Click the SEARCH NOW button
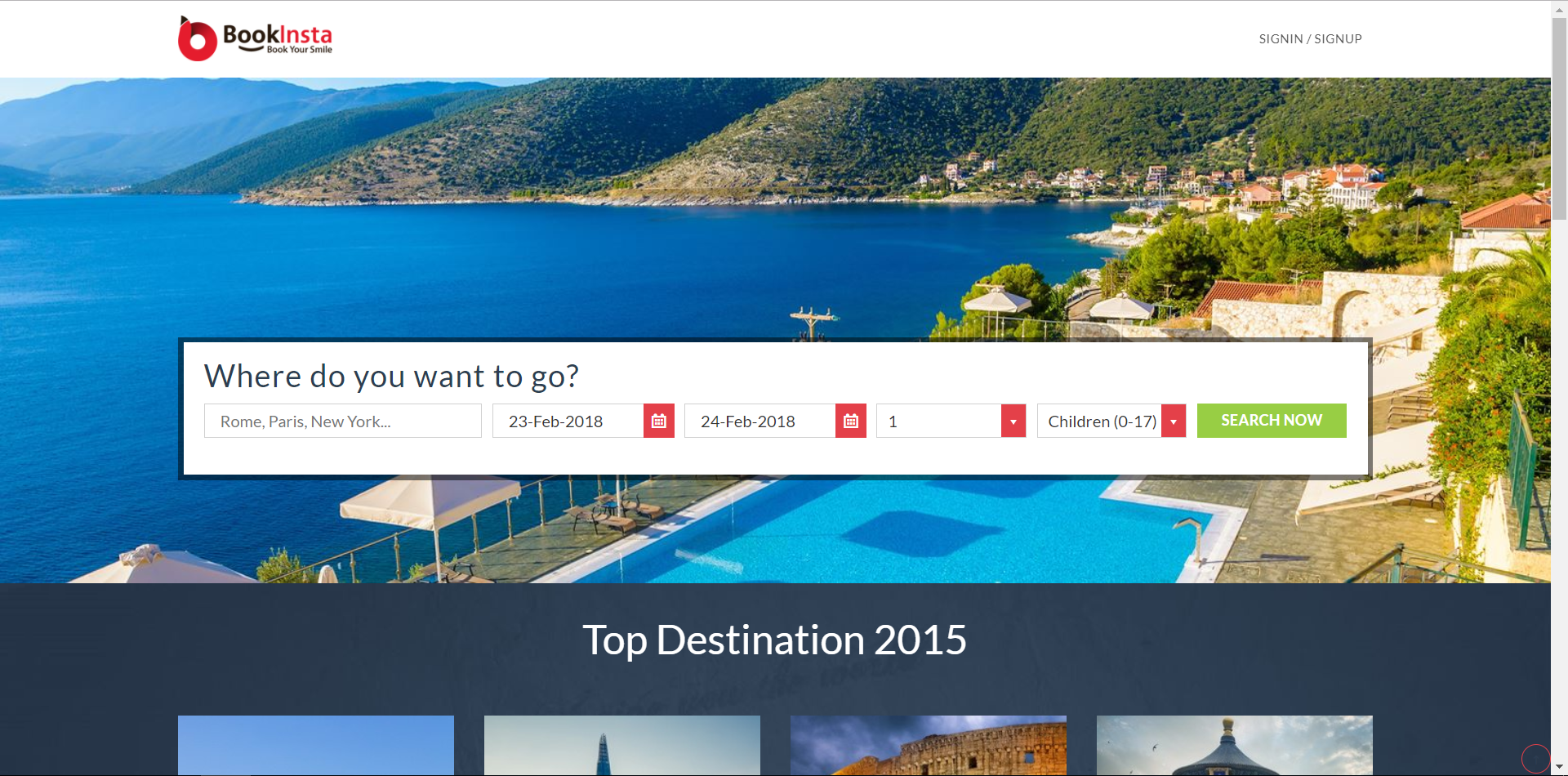This screenshot has height=776, width=1568. click(x=1272, y=421)
